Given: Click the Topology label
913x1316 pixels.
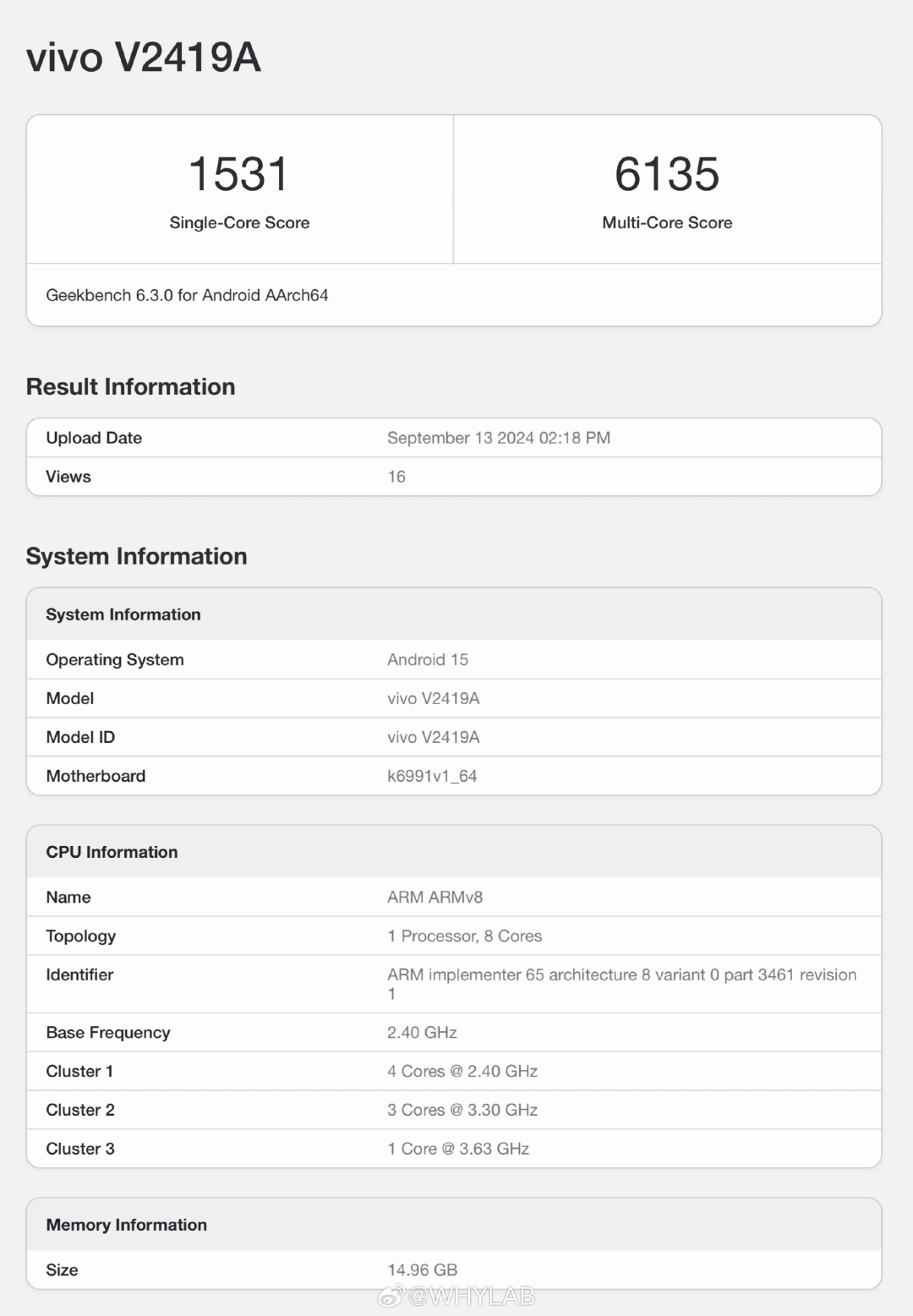Looking at the screenshot, I should point(81,936).
